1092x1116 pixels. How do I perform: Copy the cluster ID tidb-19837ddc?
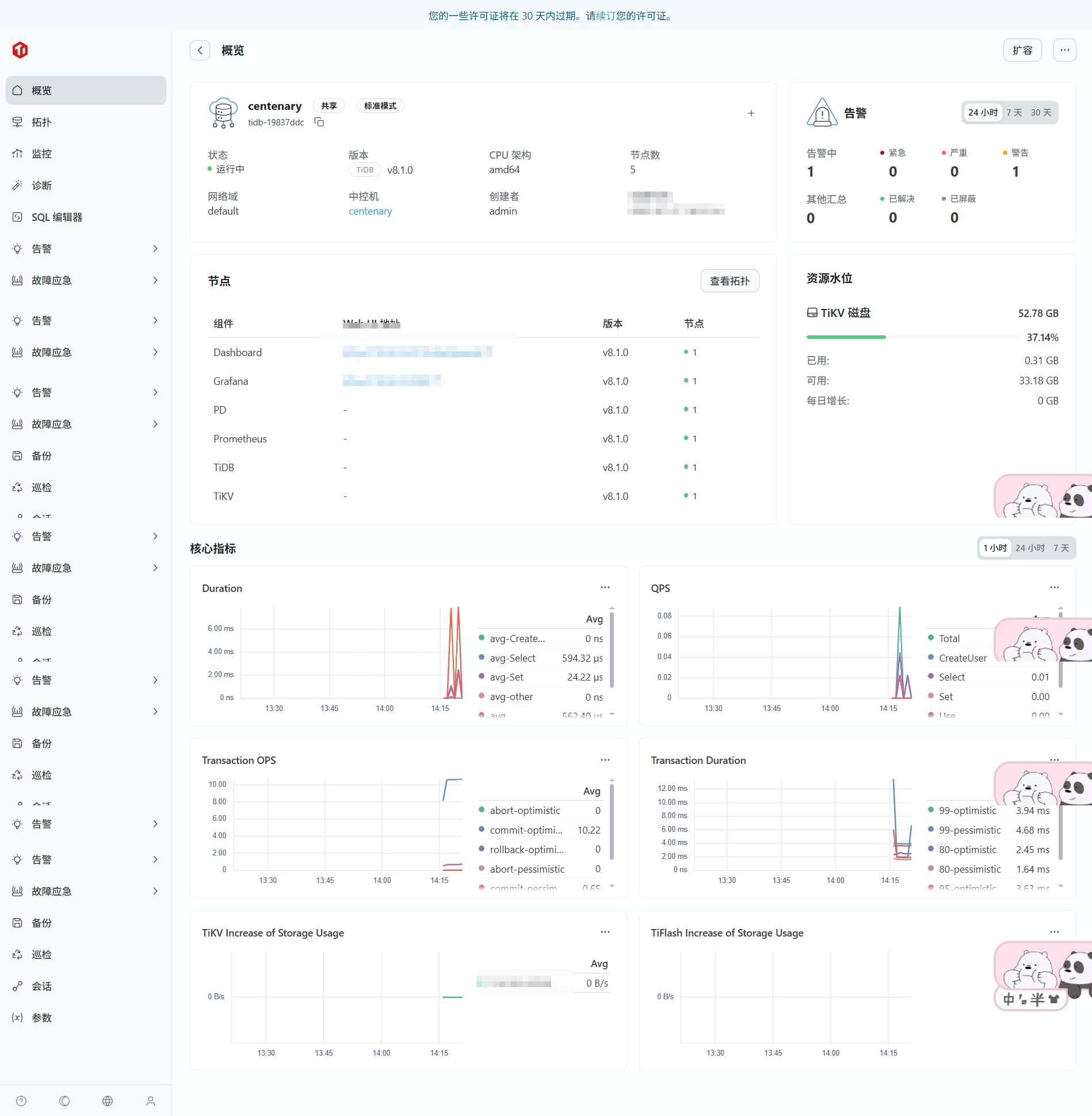(319, 122)
